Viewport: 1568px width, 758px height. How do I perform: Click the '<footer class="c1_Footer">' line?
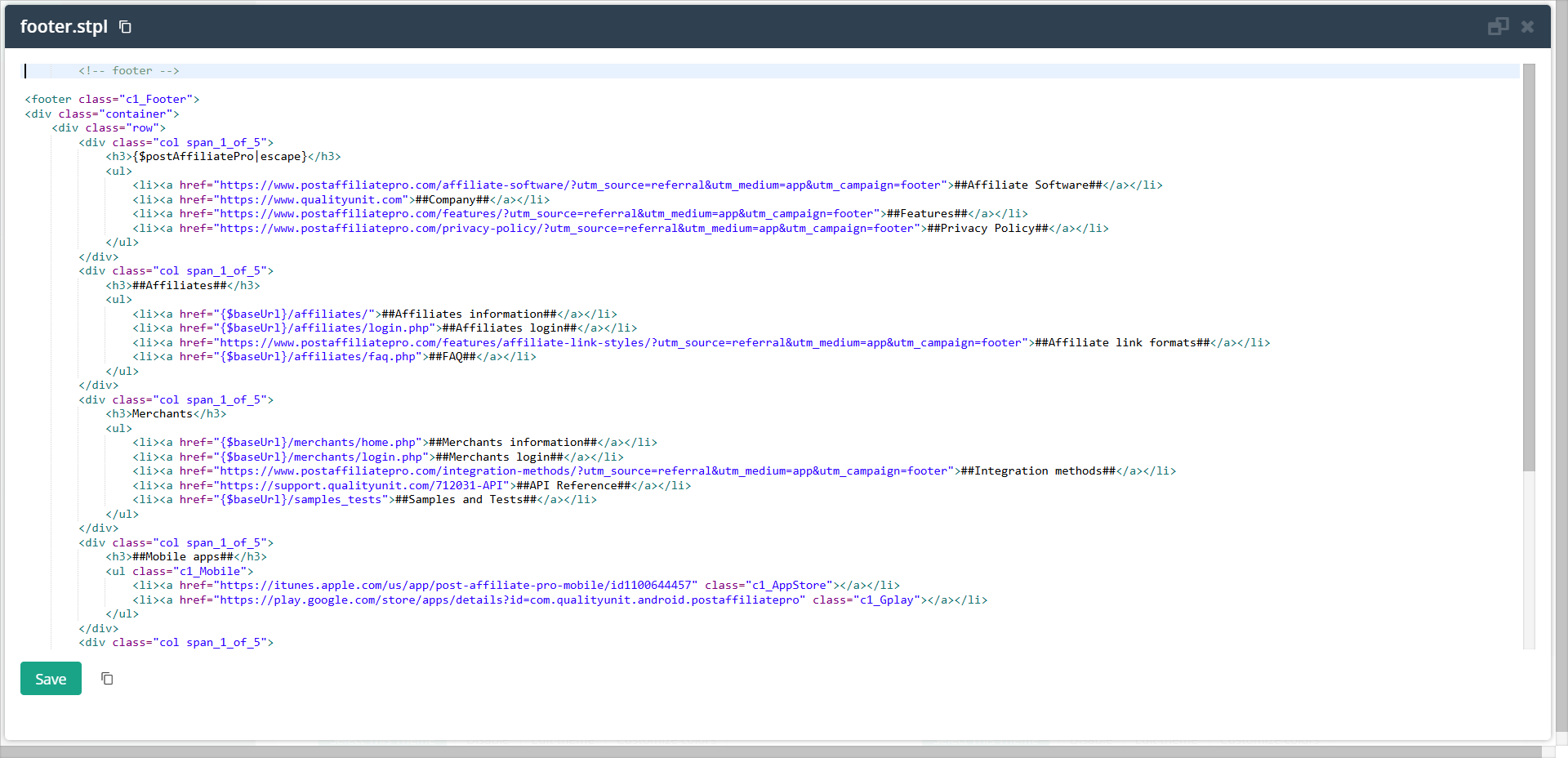[112, 100]
